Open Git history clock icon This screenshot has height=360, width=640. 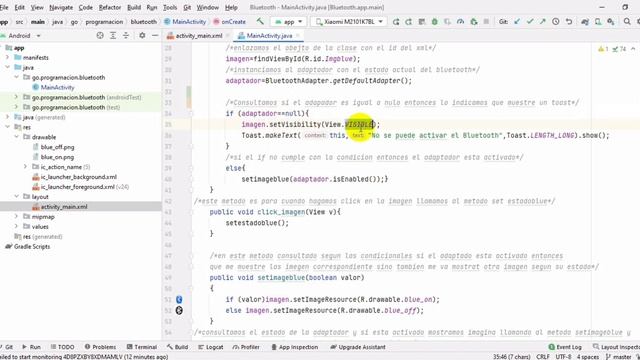click(556, 22)
